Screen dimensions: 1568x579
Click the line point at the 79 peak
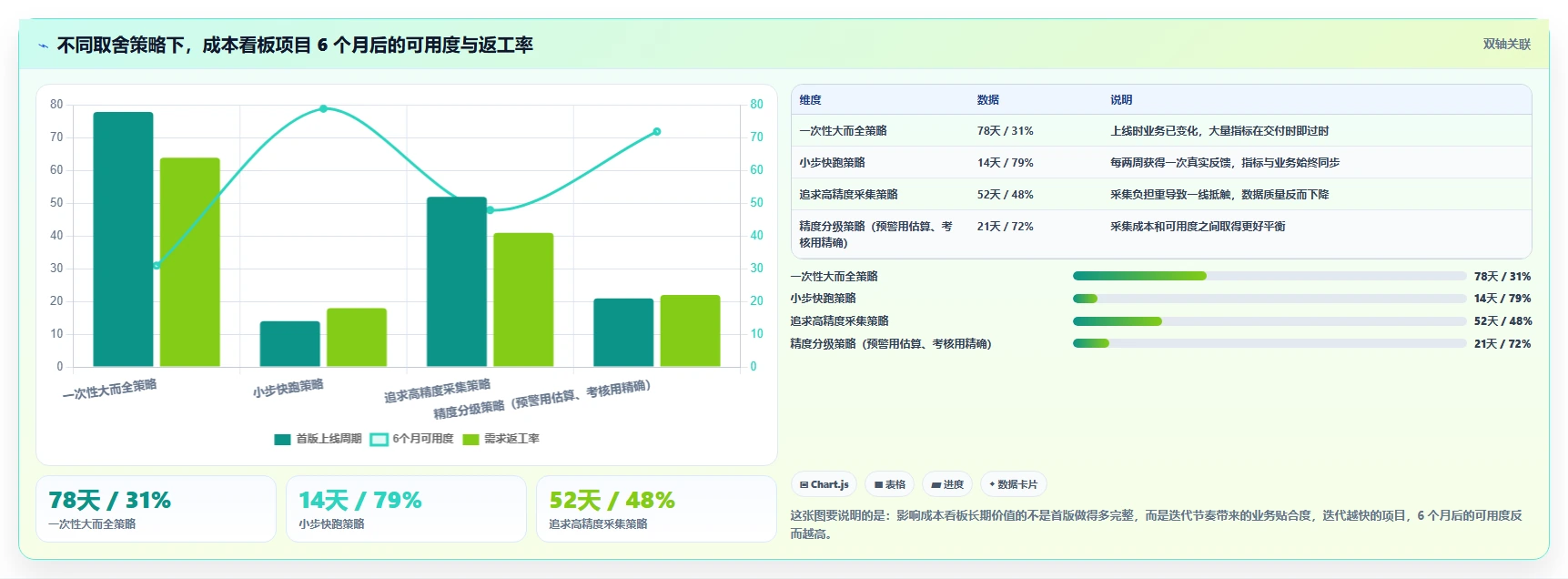coord(323,108)
